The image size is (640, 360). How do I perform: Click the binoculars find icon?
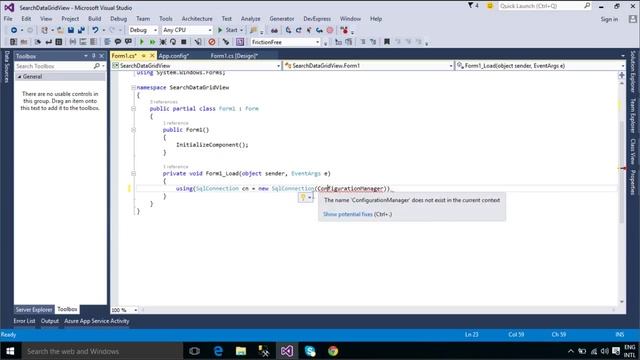tap(274, 30)
